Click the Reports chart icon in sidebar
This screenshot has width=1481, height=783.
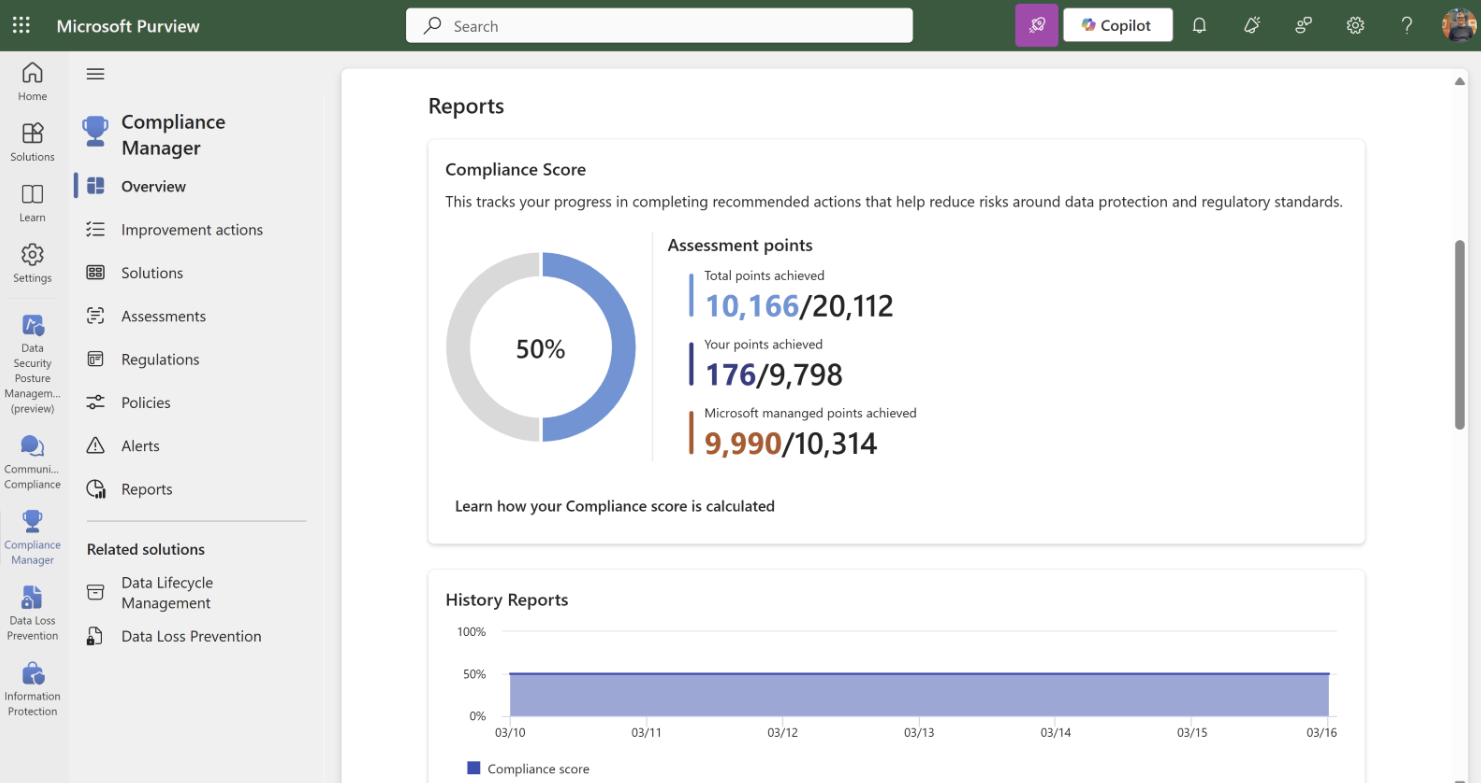coord(95,489)
